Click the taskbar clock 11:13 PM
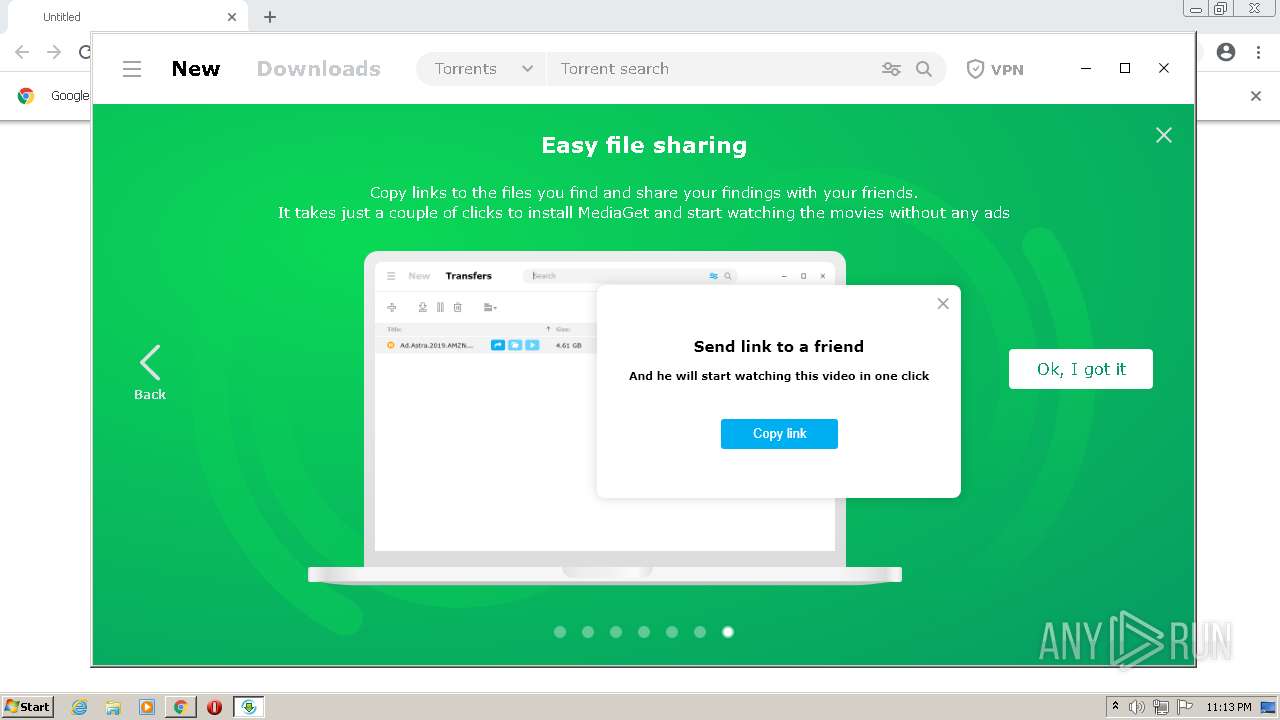Viewport: 1280px width, 720px height. [x=1228, y=707]
